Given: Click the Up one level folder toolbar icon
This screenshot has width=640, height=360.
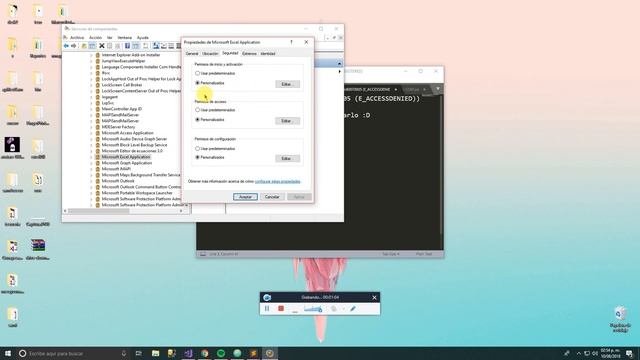Looking at the screenshot, I should 84,46.
